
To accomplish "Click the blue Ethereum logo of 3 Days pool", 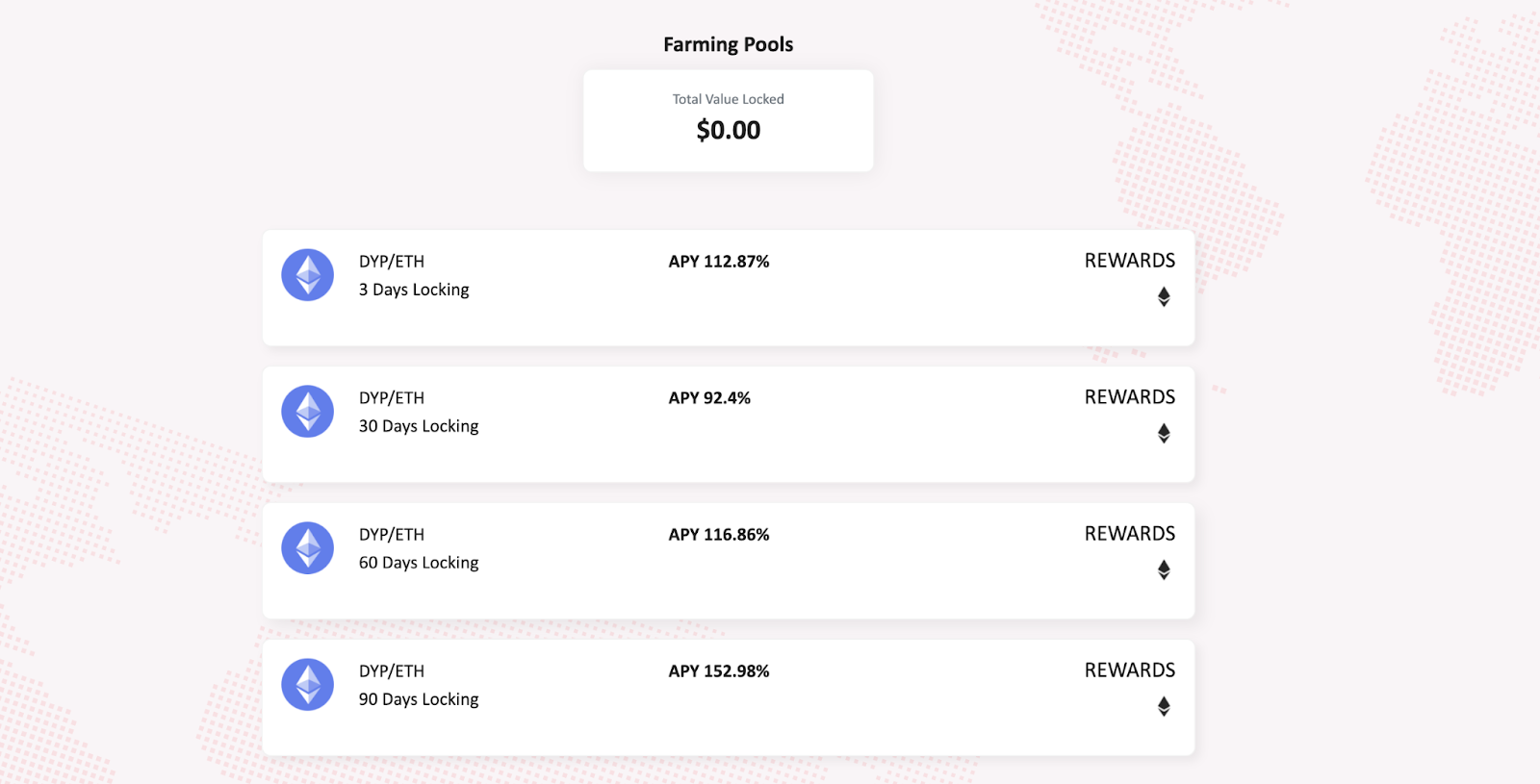I will [x=308, y=275].
